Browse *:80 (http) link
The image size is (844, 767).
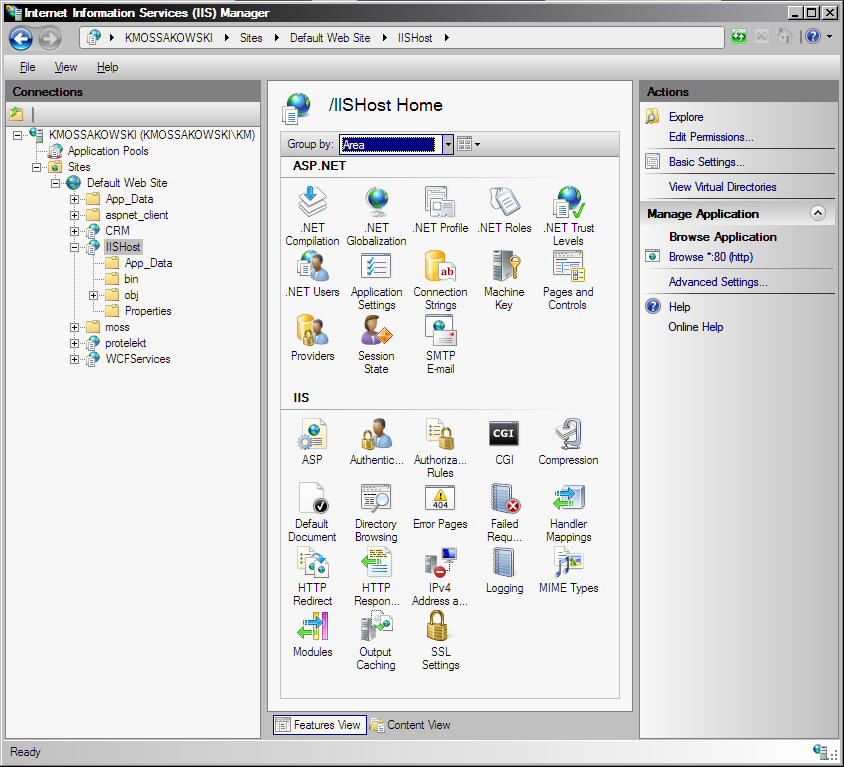coord(711,257)
